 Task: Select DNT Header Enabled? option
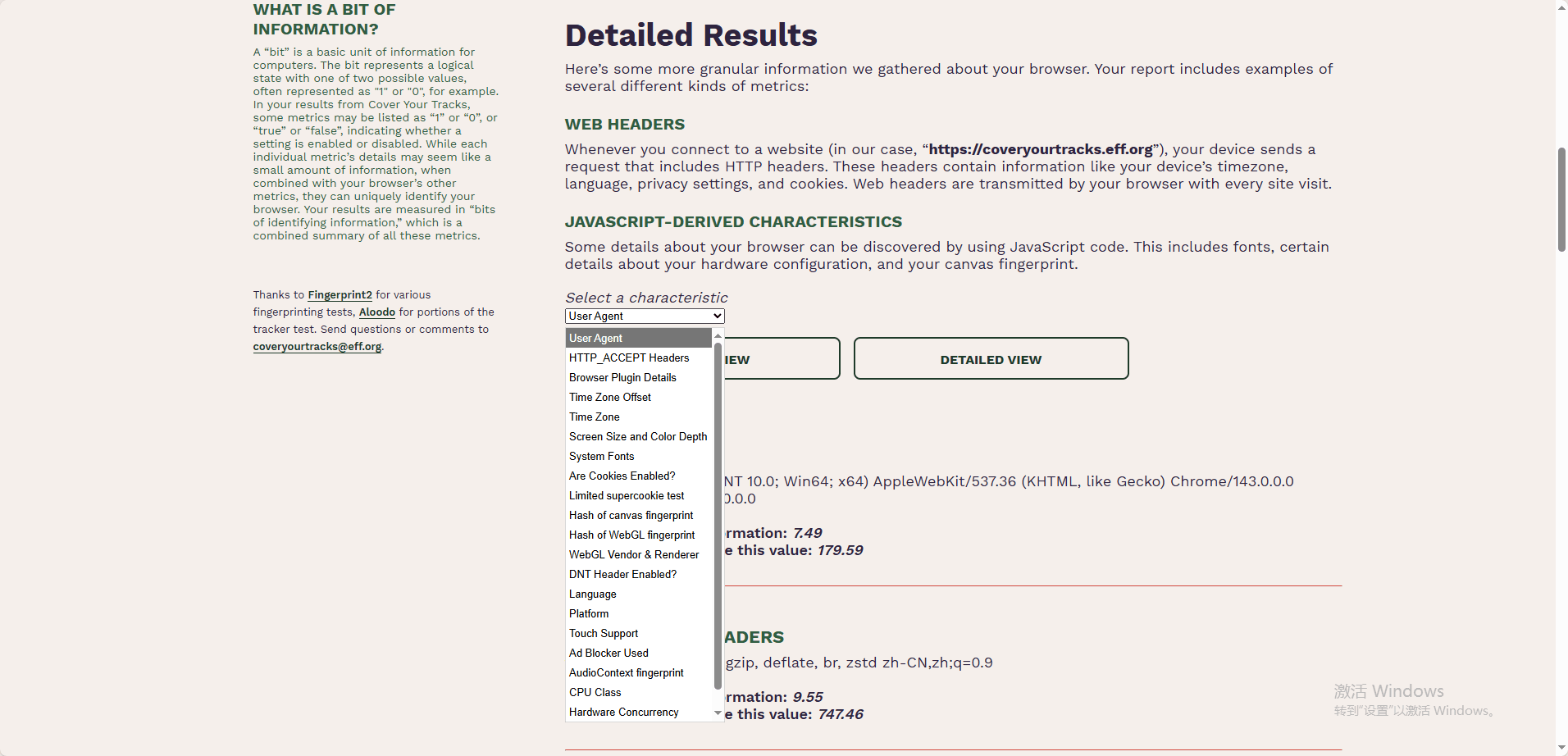(623, 575)
